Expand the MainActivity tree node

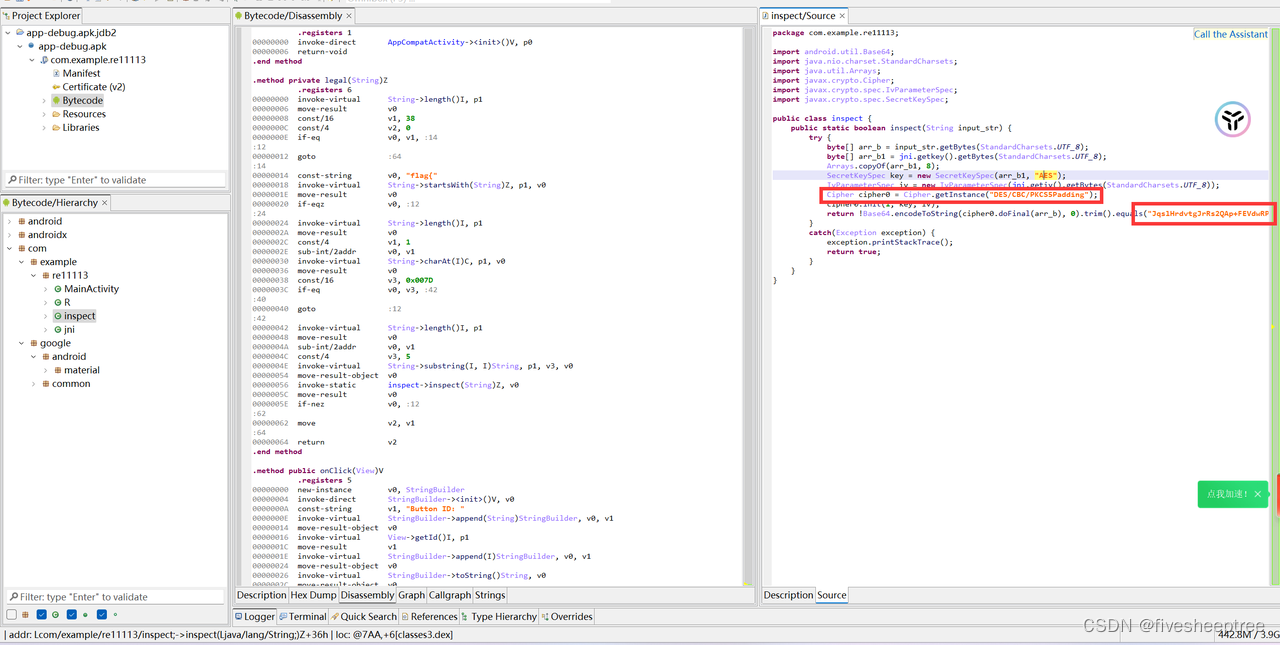(44, 288)
